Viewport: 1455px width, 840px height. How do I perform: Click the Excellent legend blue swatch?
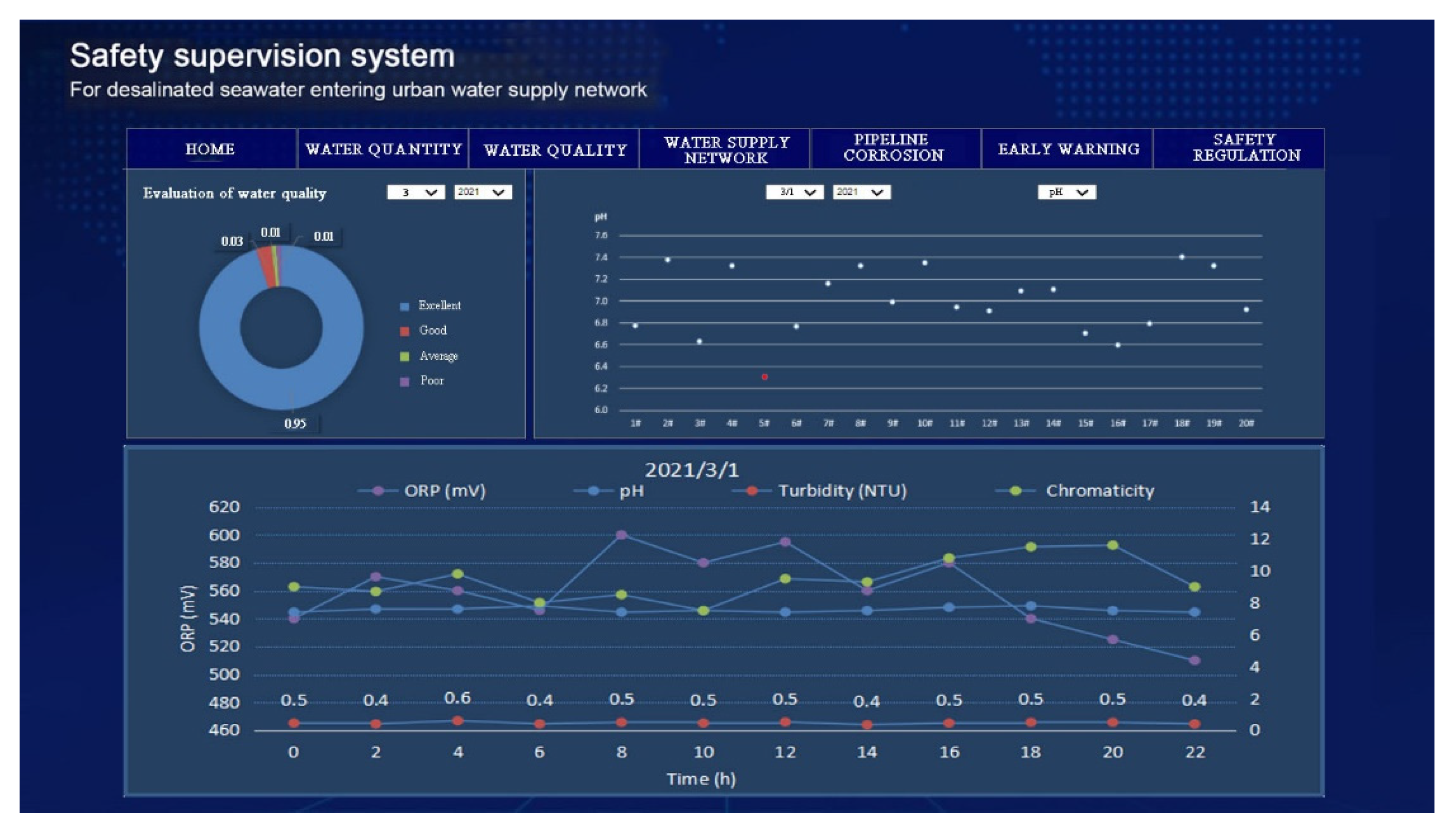point(405,306)
